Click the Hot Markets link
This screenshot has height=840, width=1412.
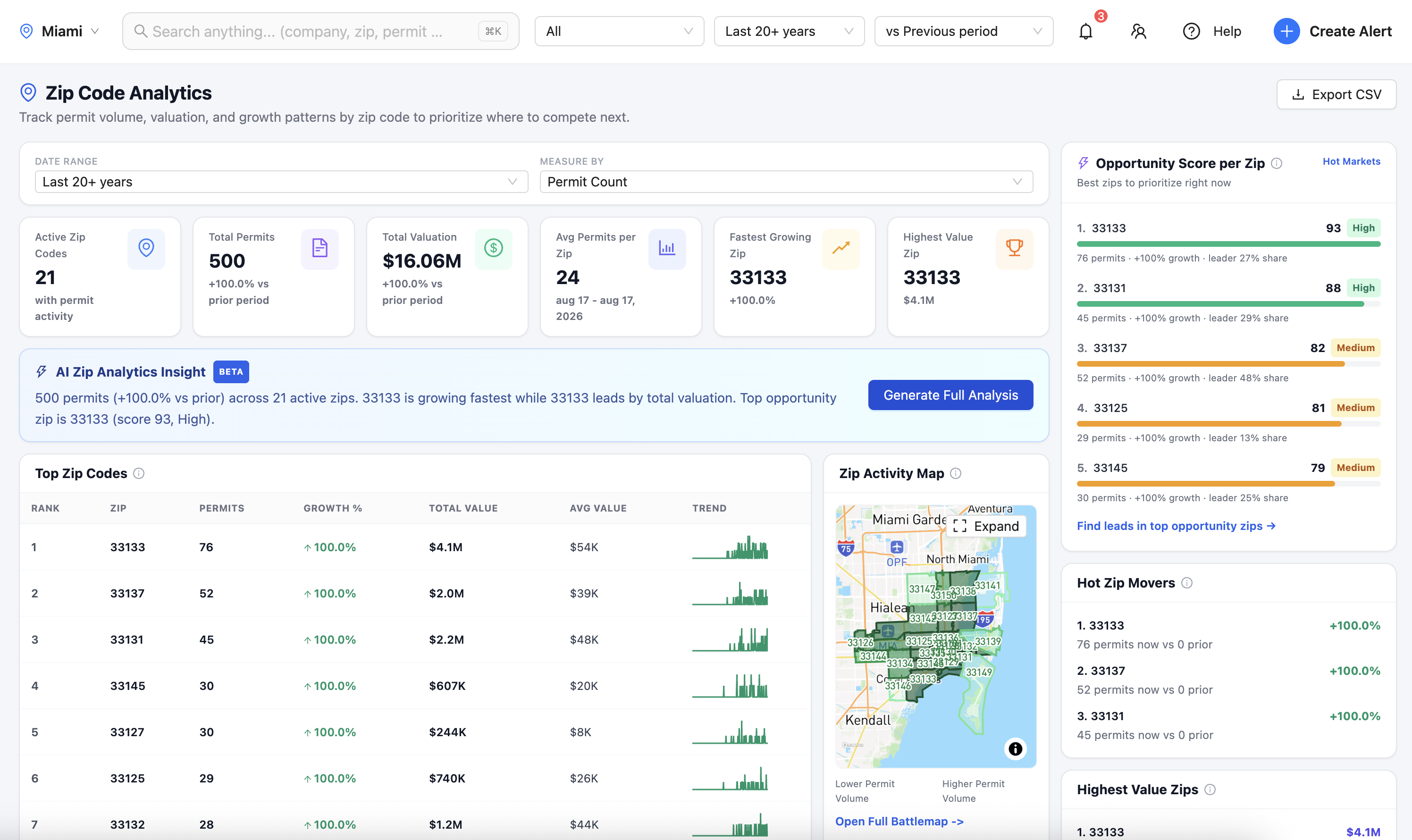(1351, 161)
